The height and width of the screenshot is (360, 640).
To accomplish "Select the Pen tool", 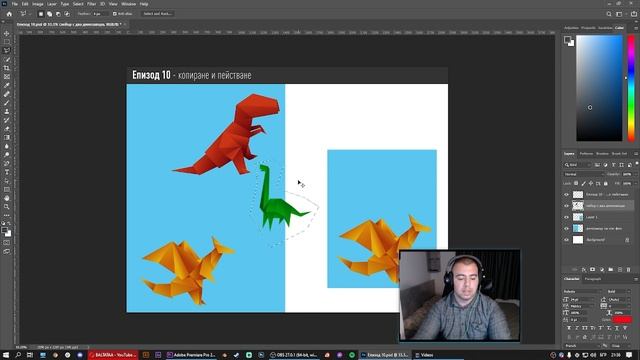I will pyautogui.click(x=7, y=163).
